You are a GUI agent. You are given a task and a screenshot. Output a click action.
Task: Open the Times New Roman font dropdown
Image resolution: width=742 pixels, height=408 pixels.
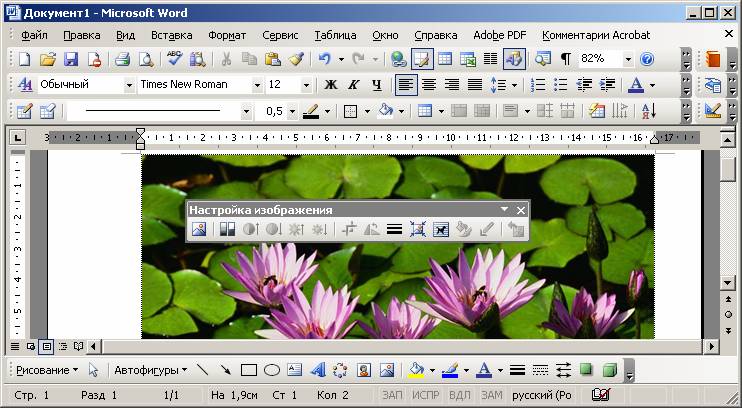tap(257, 85)
